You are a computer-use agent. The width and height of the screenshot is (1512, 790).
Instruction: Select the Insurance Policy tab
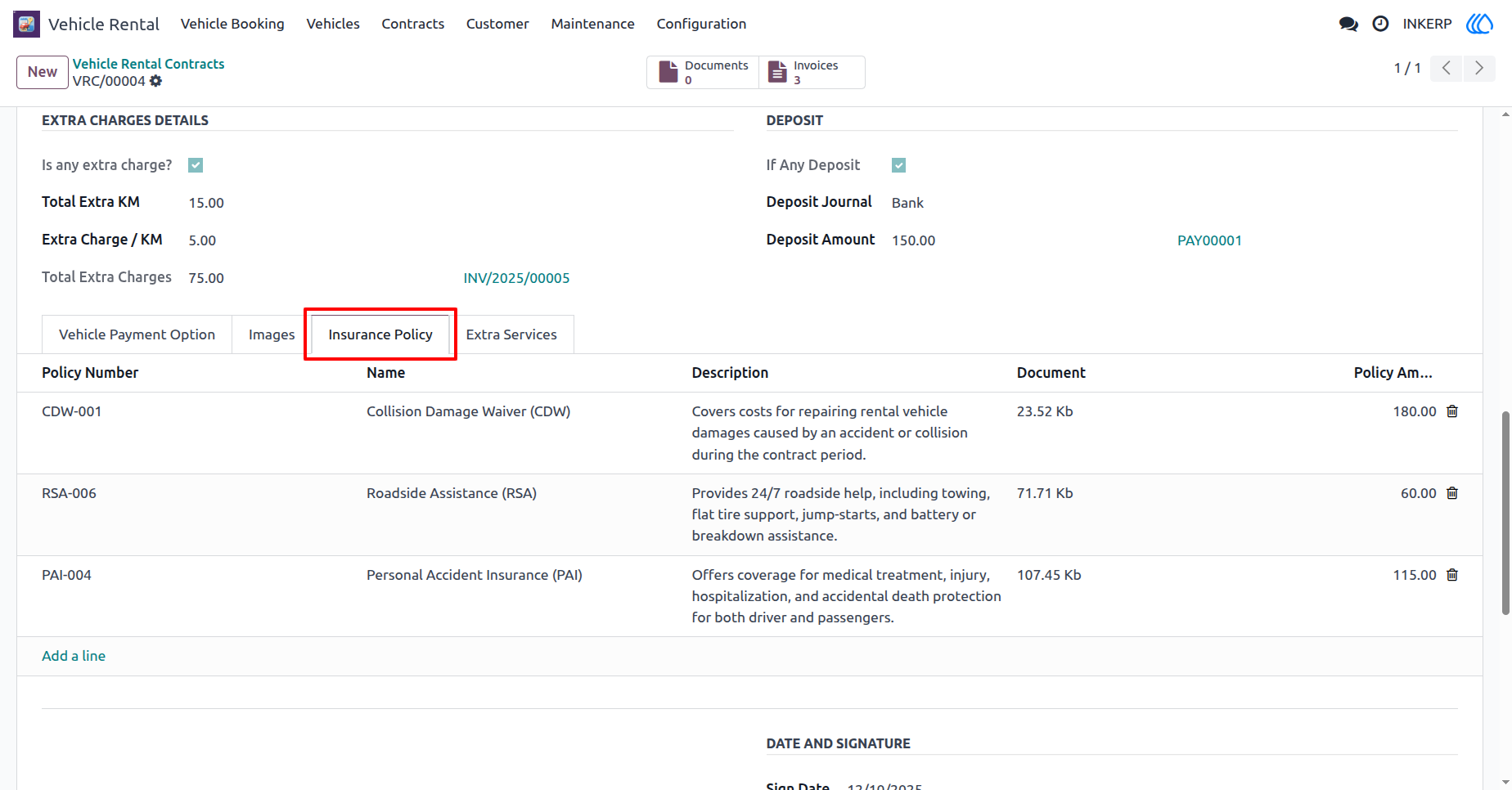[380, 334]
